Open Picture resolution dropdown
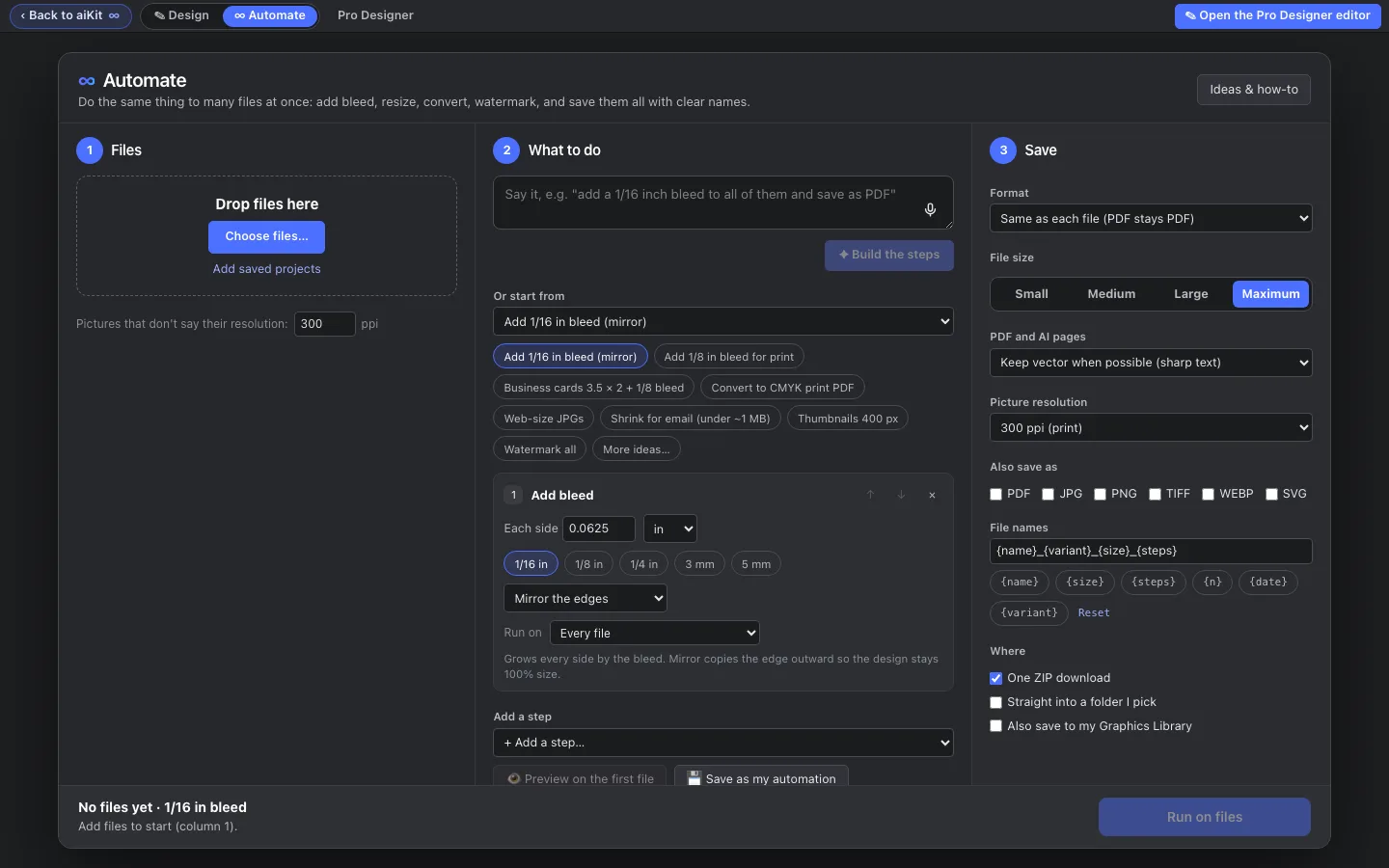 pos(1151,428)
